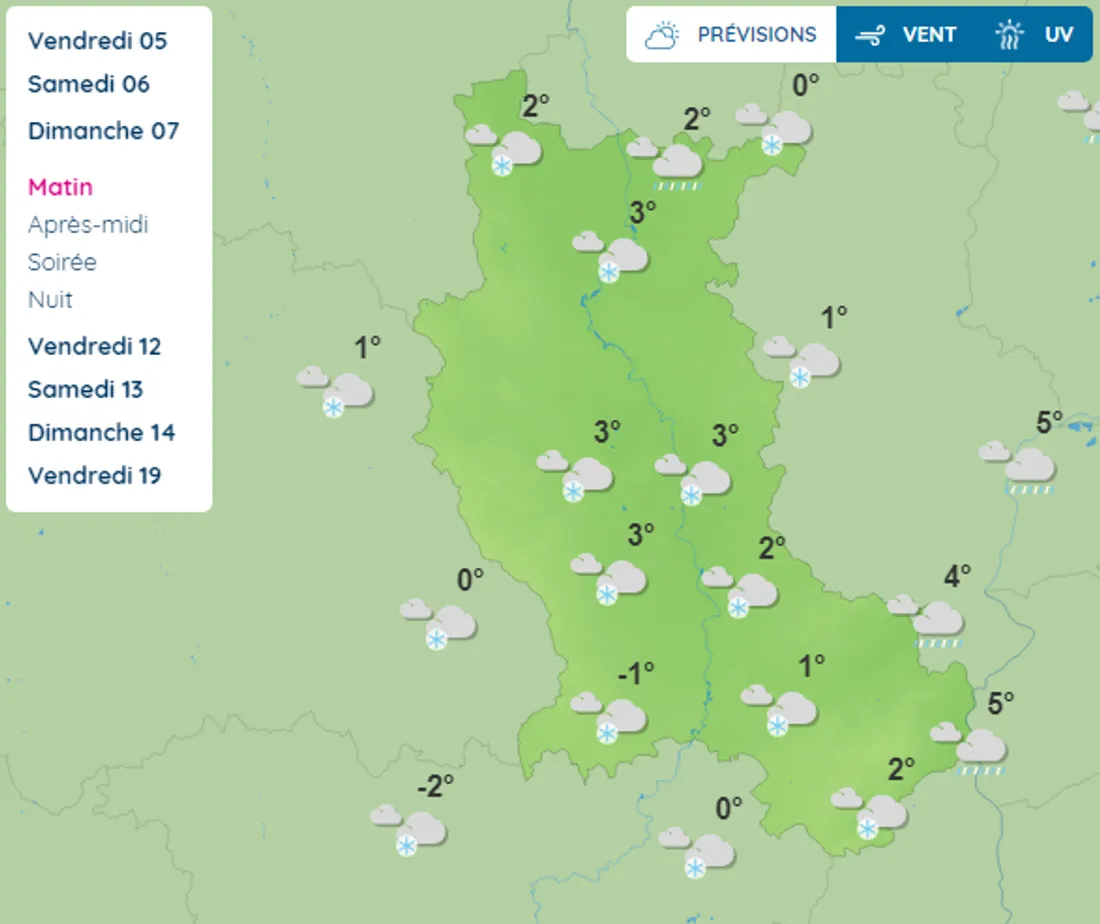
Task: Click the wind icon in Vent tab
Action: pyautogui.click(x=870, y=35)
